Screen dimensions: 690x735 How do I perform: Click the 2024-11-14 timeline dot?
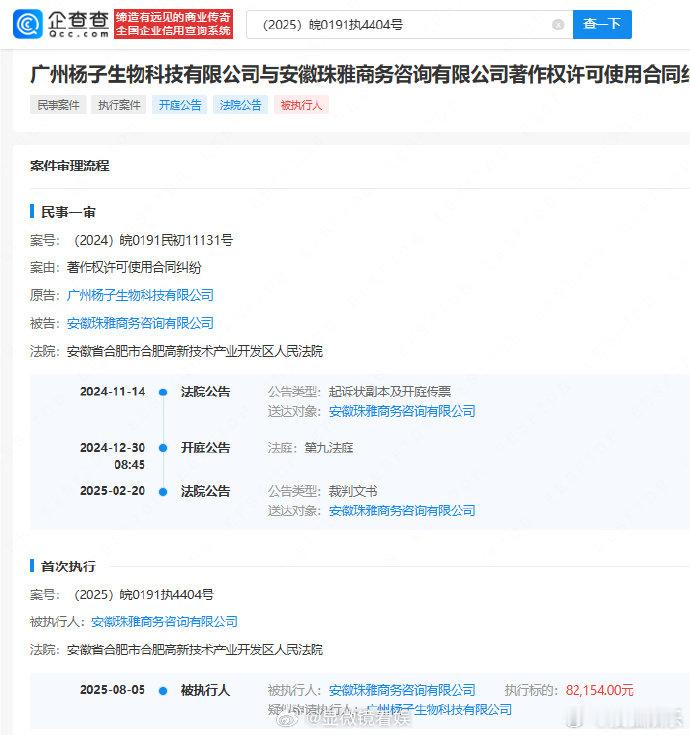[163, 392]
